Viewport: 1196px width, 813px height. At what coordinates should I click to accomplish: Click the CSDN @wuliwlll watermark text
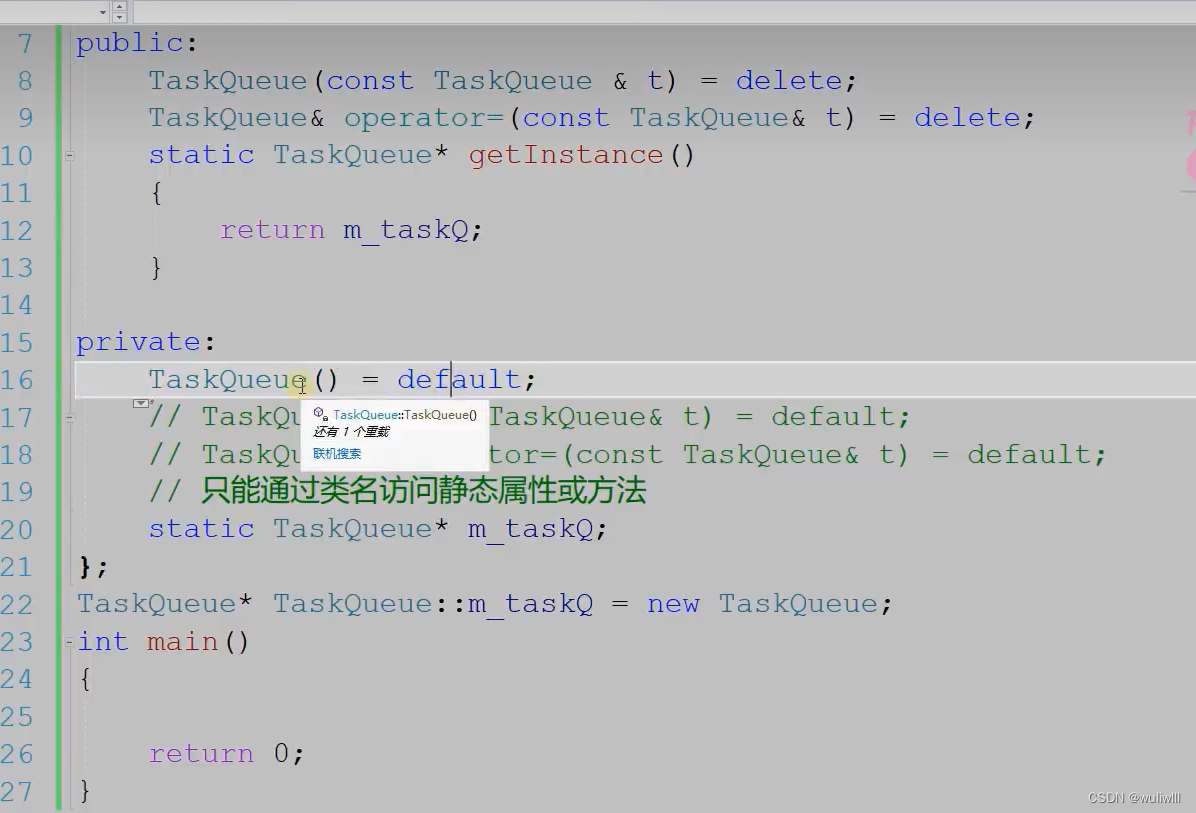click(1135, 797)
